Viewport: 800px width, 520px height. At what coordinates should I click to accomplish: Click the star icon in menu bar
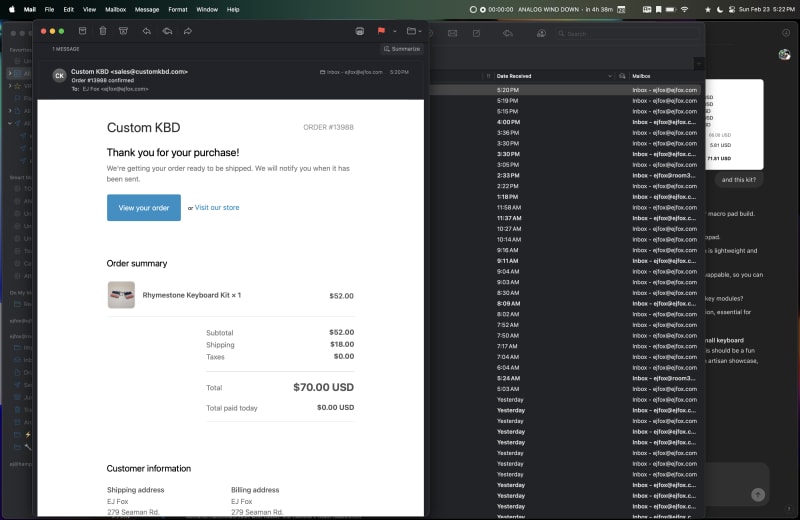click(x=708, y=9)
